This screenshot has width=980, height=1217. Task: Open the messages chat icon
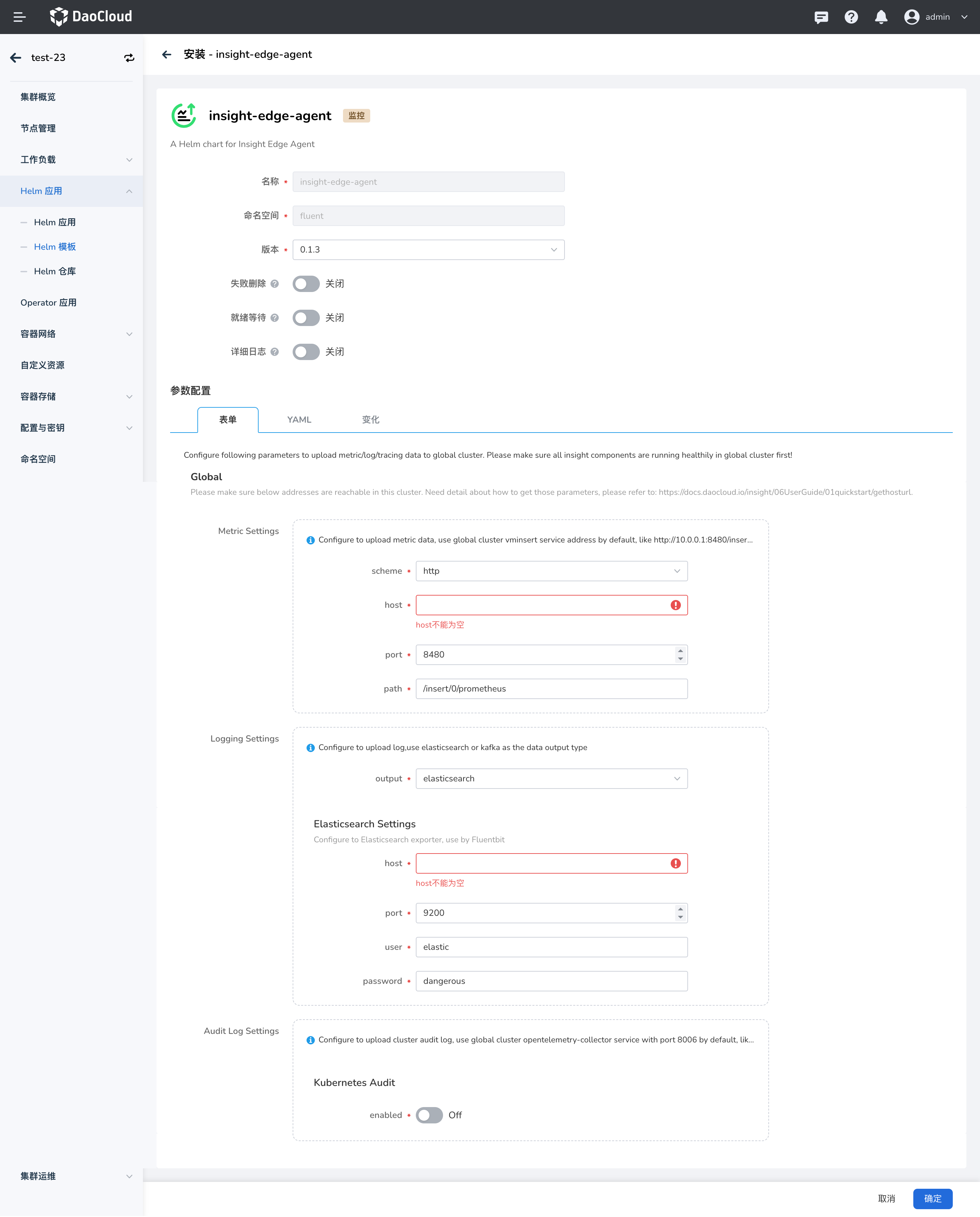coord(821,17)
